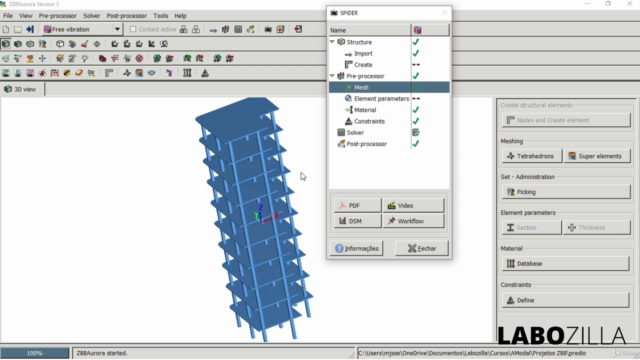Open the View menu

point(26,16)
